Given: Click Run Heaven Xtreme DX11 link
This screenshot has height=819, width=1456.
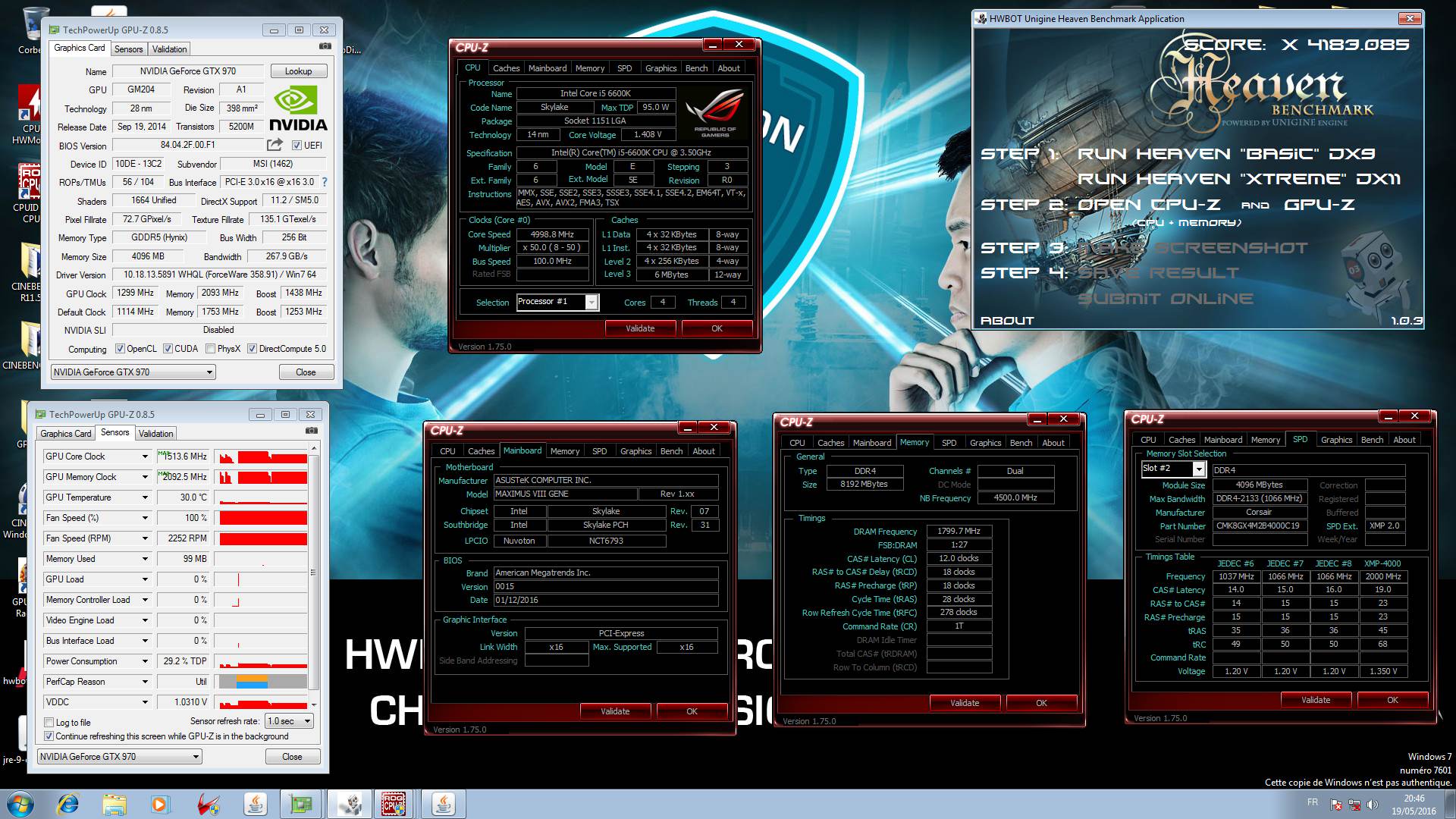Looking at the screenshot, I should [x=1239, y=179].
